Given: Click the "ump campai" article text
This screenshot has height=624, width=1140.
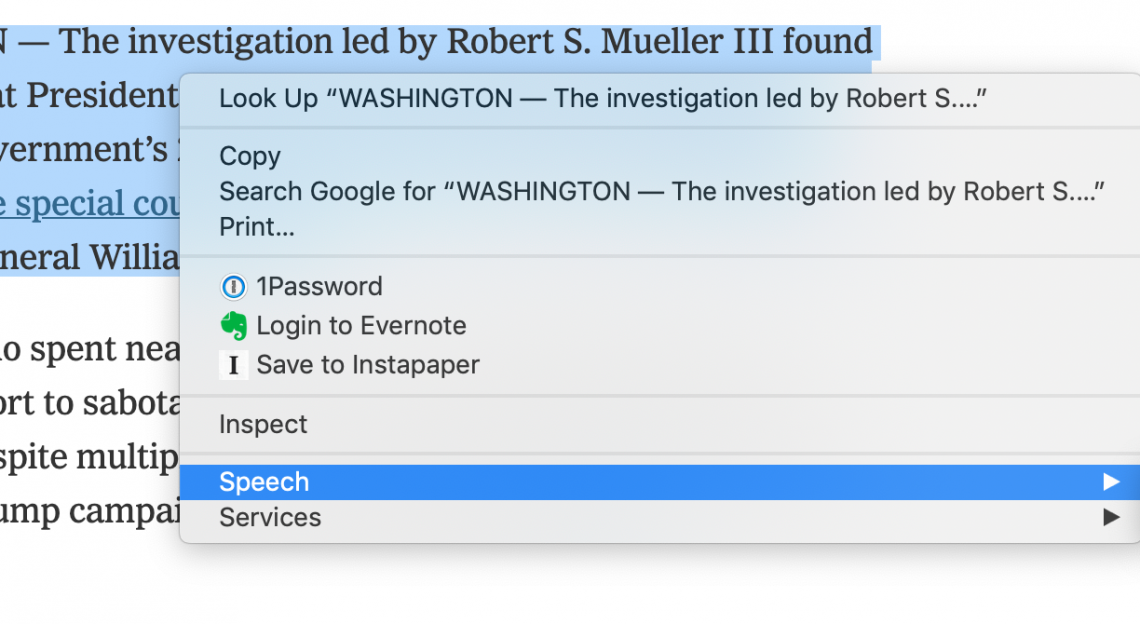Looking at the screenshot, I should point(90,511).
